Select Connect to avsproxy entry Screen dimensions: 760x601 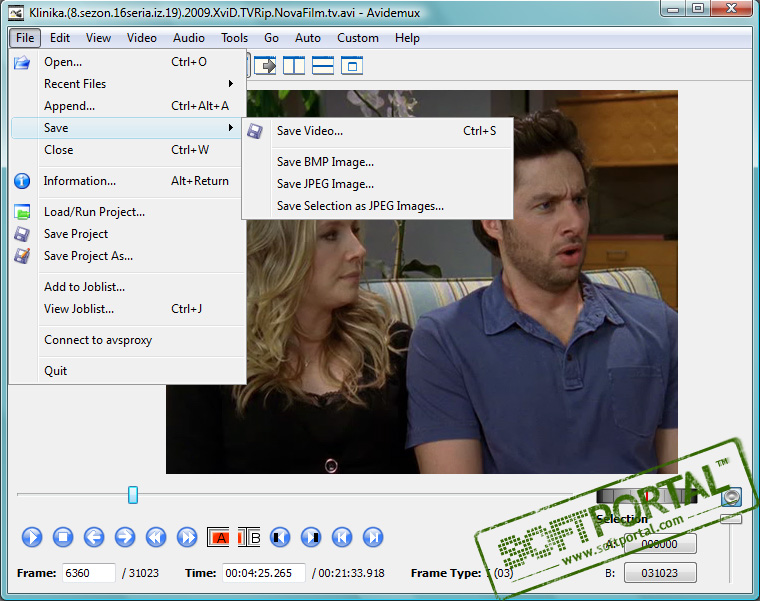(127, 340)
